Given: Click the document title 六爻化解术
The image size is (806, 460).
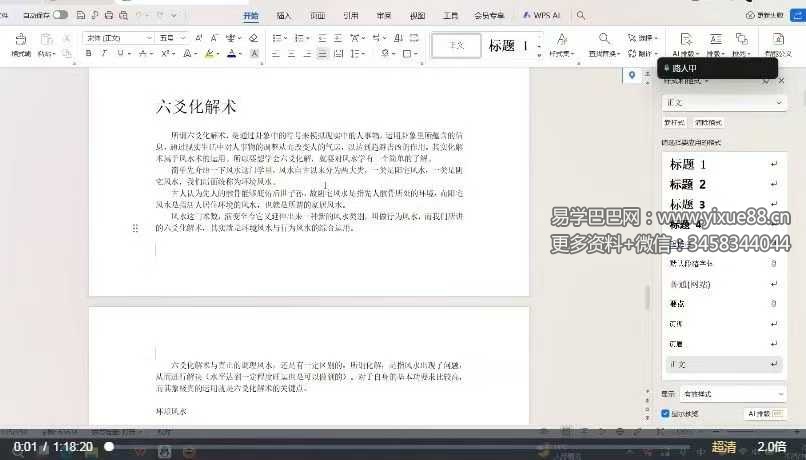Looking at the screenshot, I should click(196, 107).
